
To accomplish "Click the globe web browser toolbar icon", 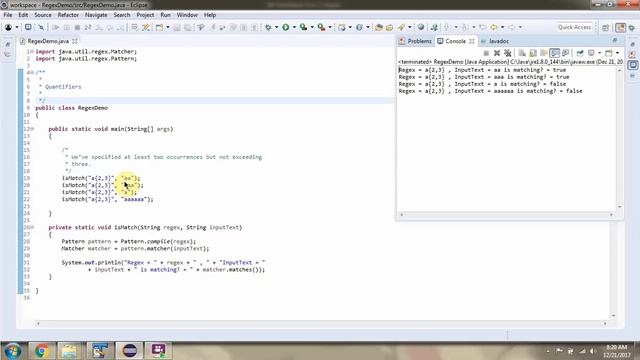I will (421, 27).
